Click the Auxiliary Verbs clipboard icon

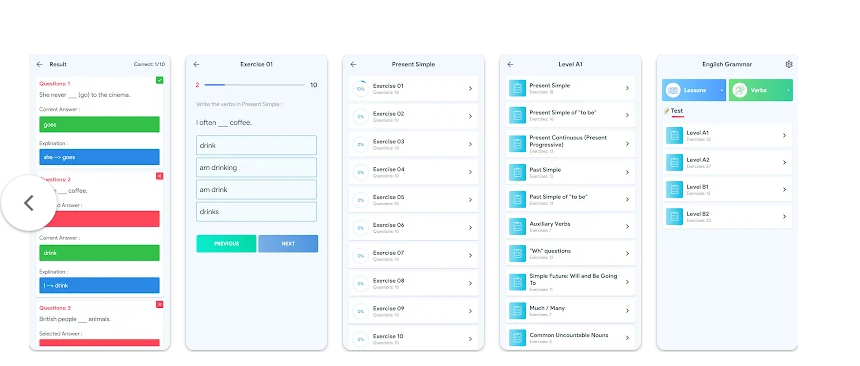point(517,227)
